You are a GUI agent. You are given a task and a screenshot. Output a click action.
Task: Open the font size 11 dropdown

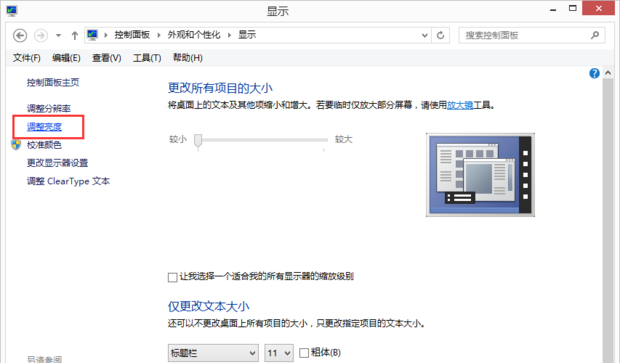pyautogui.click(x=279, y=353)
